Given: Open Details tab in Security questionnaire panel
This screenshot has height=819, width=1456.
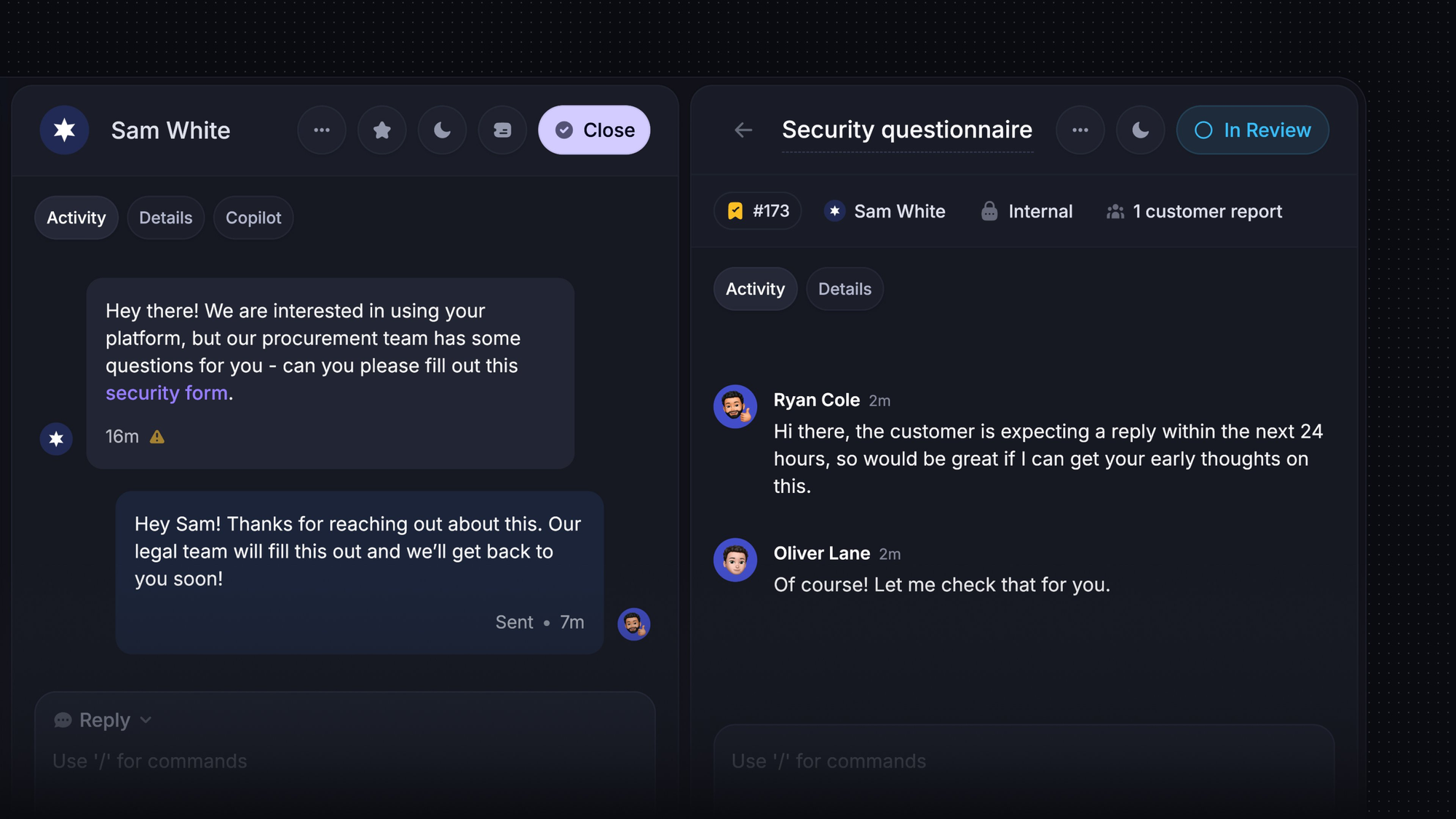Looking at the screenshot, I should (844, 289).
